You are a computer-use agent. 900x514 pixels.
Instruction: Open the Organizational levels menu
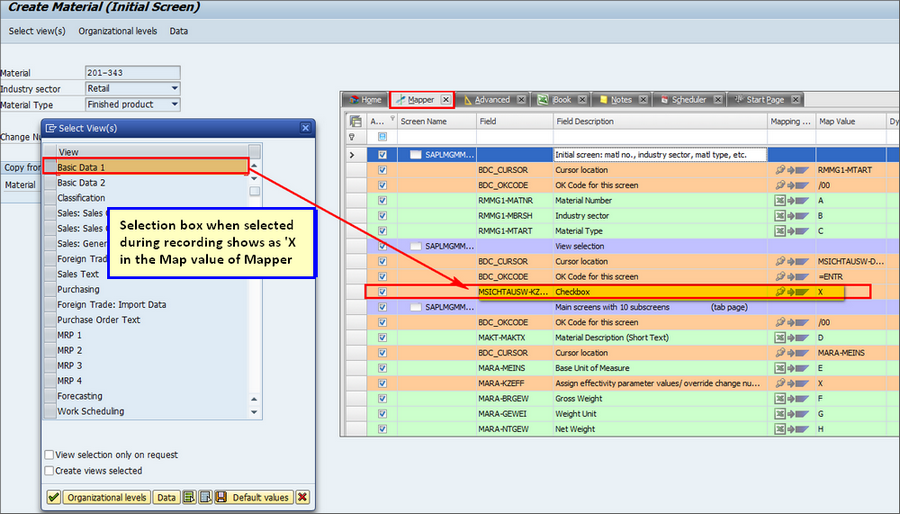118,31
